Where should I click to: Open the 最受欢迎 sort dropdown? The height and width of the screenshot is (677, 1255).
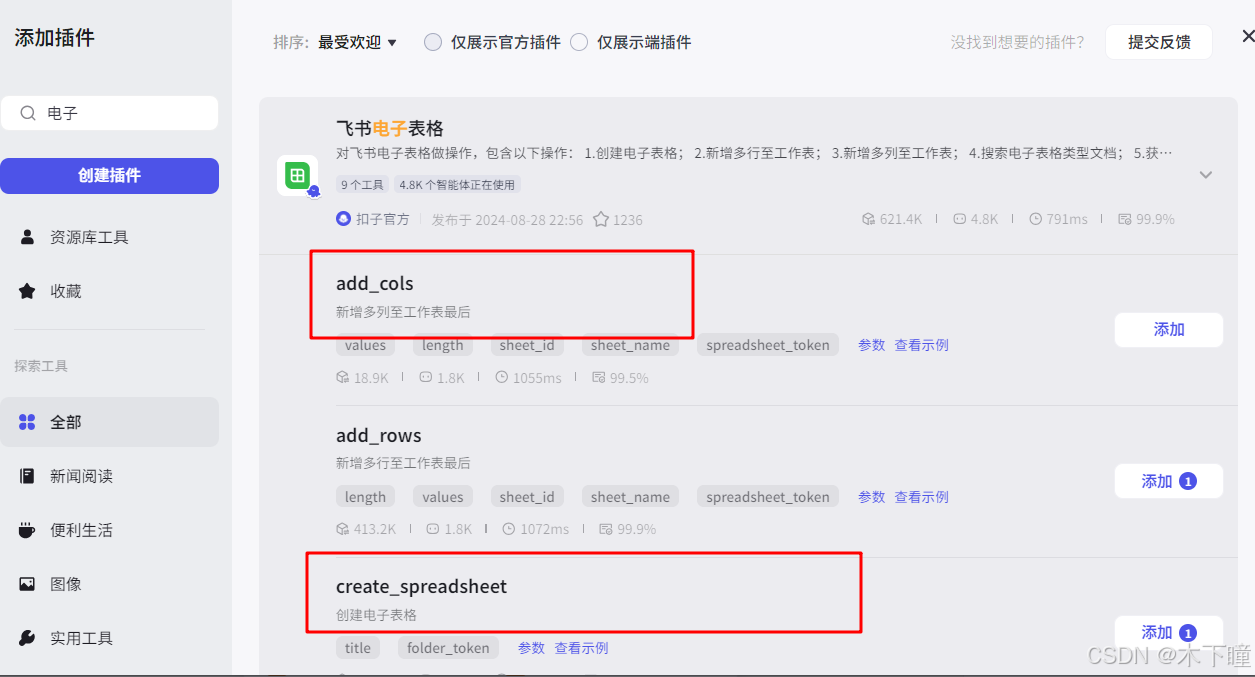pos(357,42)
